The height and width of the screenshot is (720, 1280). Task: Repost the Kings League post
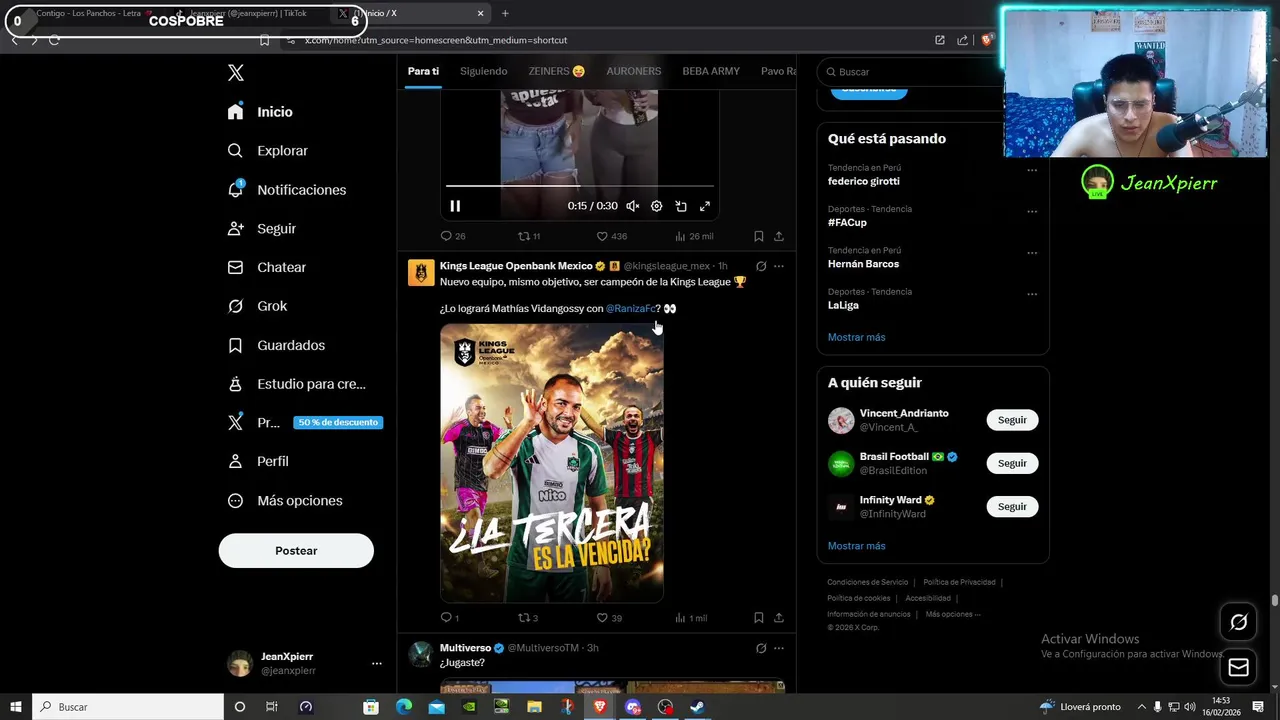[x=528, y=618]
